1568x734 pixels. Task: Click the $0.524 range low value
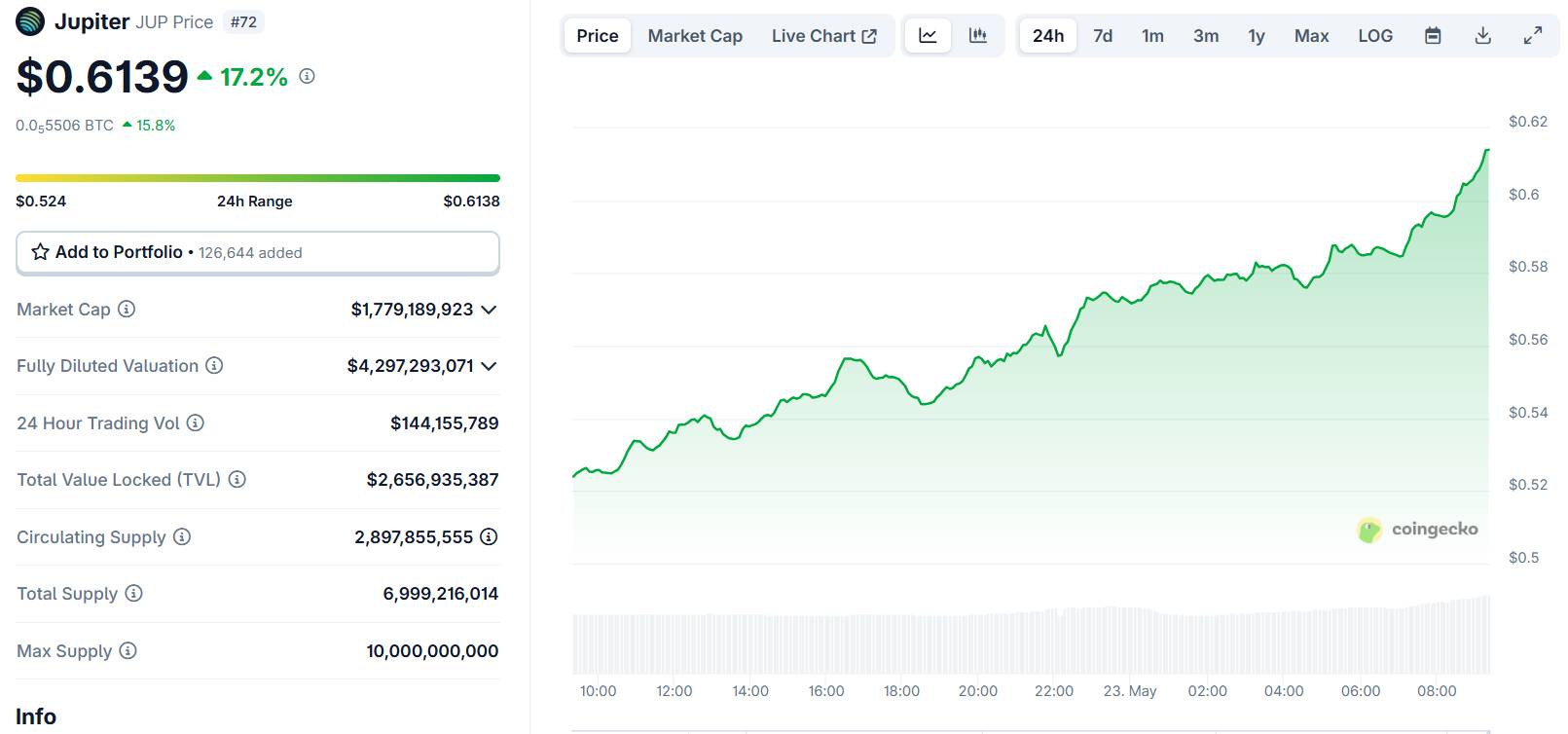tap(41, 201)
